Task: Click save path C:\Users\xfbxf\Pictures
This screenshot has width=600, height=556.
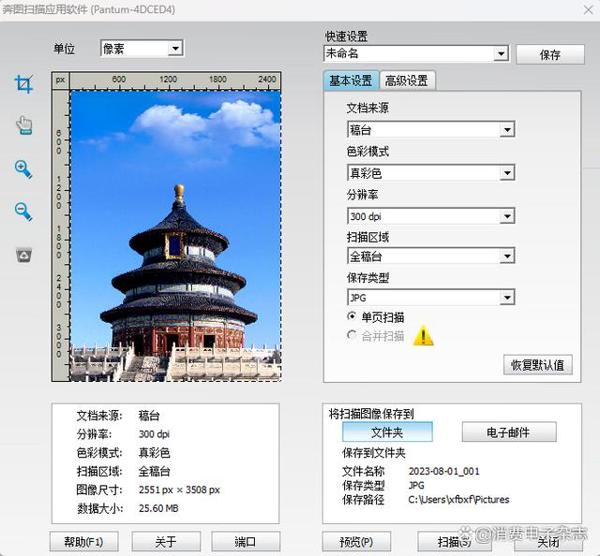Action: pos(459,499)
